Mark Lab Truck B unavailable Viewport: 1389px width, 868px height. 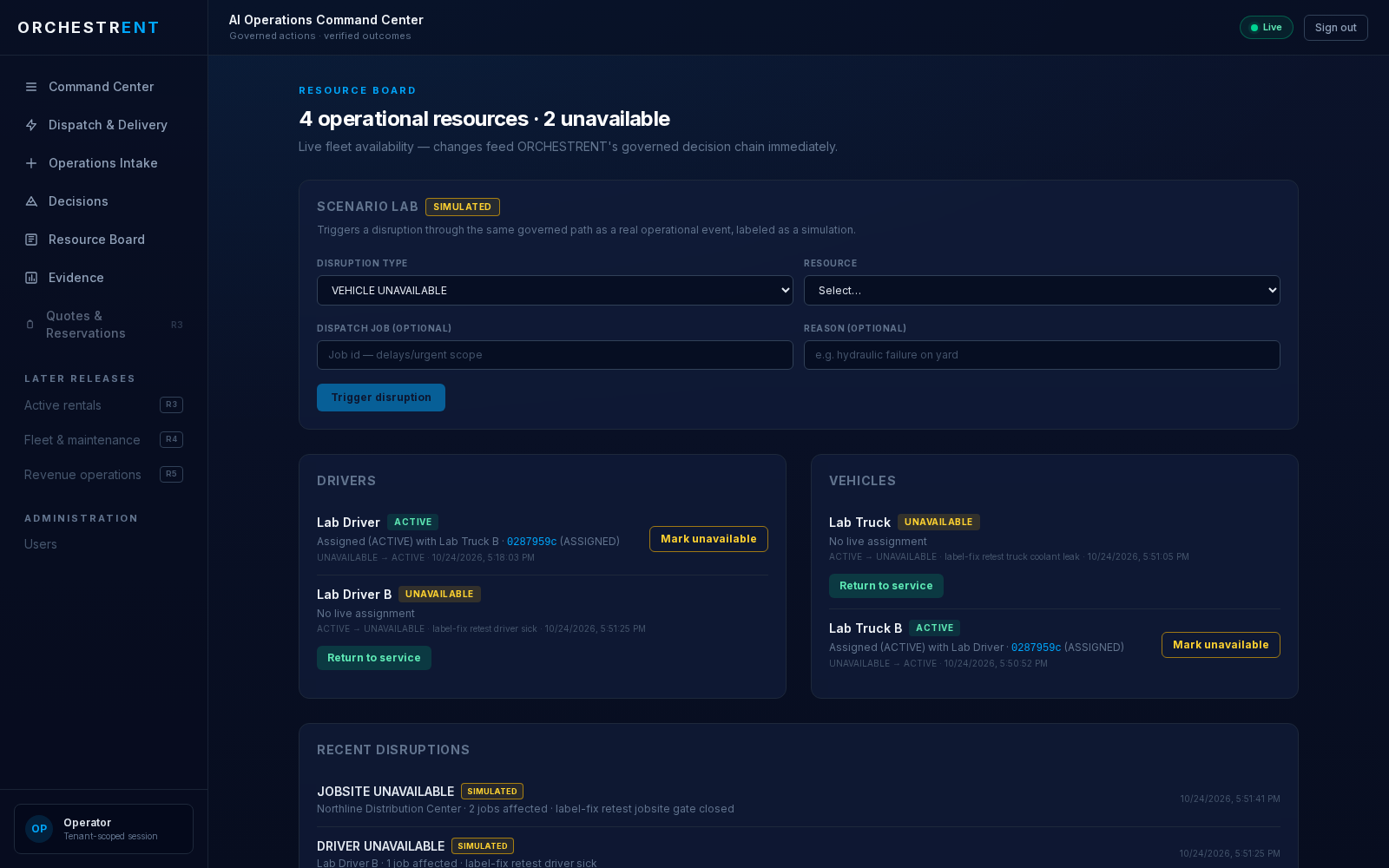pos(1221,645)
